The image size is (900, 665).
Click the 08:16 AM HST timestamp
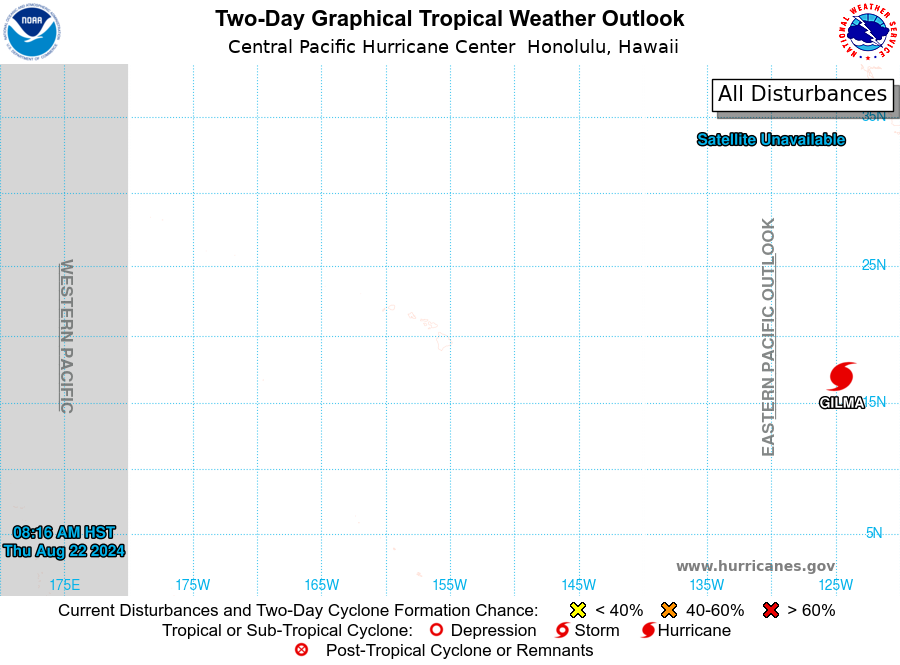tap(64, 532)
